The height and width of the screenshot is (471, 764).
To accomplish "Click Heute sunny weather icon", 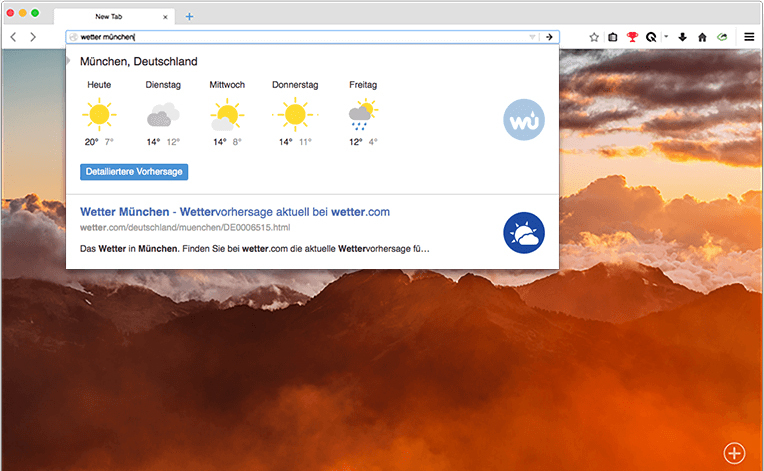I will pyautogui.click(x=99, y=114).
